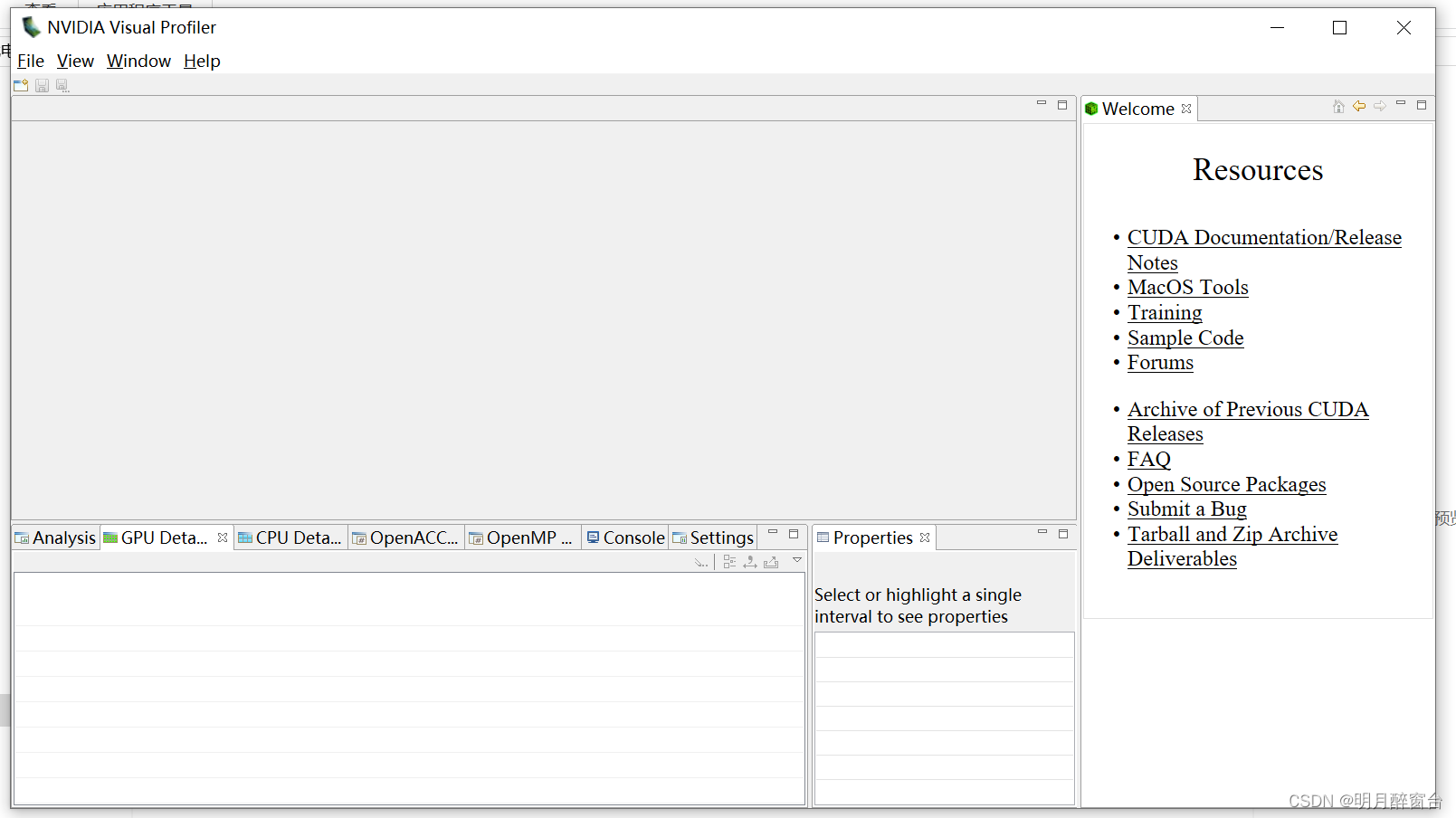The width and height of the screenshot is (1456, 818).
Task: Go to Welcome home page icon
Action: [1338, 106]
